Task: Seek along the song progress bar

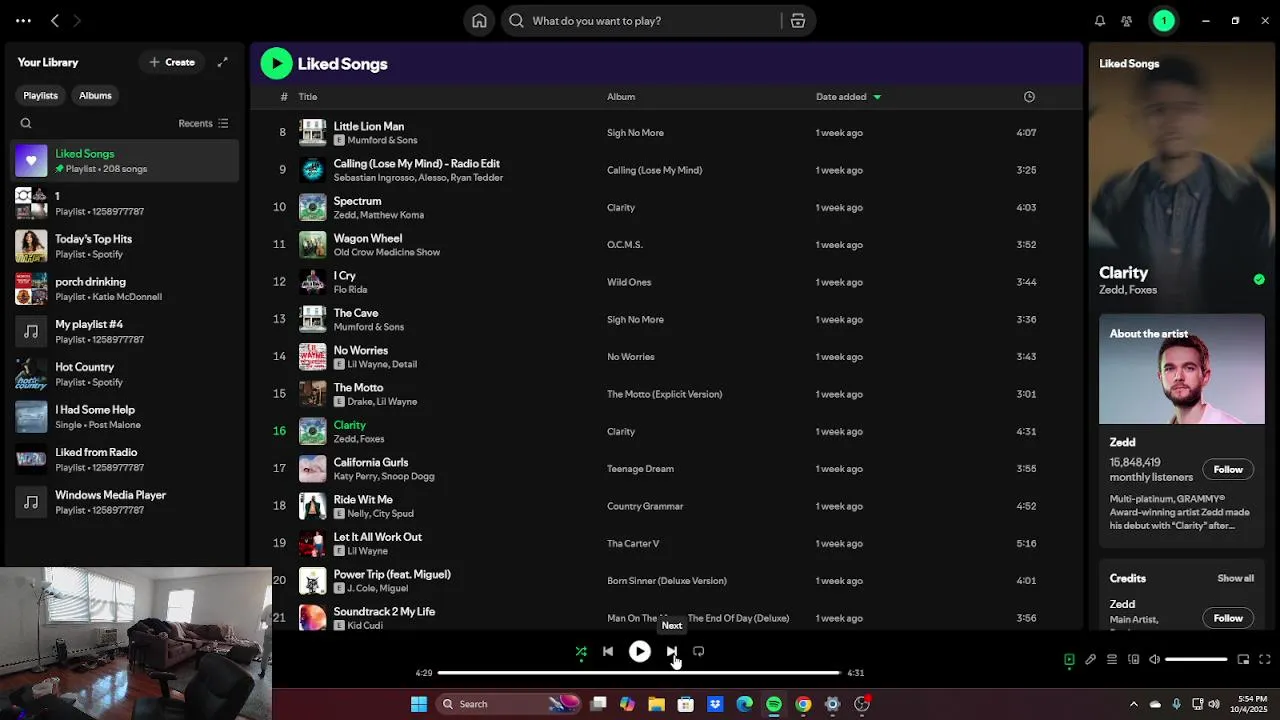Action: coord(639,673)
